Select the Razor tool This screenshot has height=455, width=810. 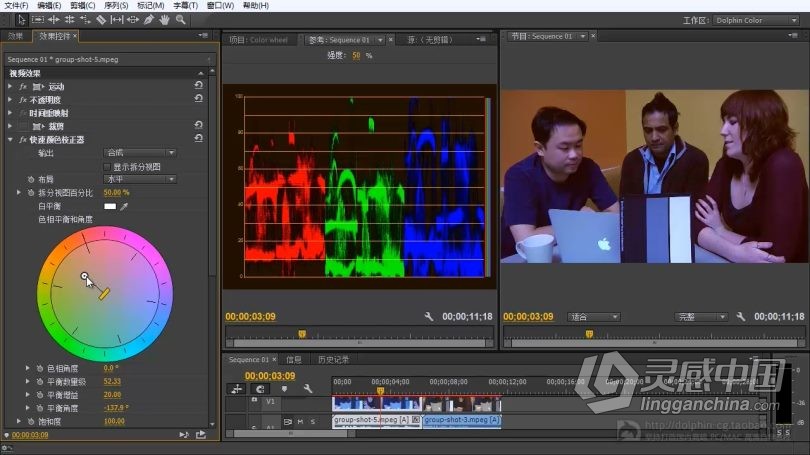(x=101, y=20)
